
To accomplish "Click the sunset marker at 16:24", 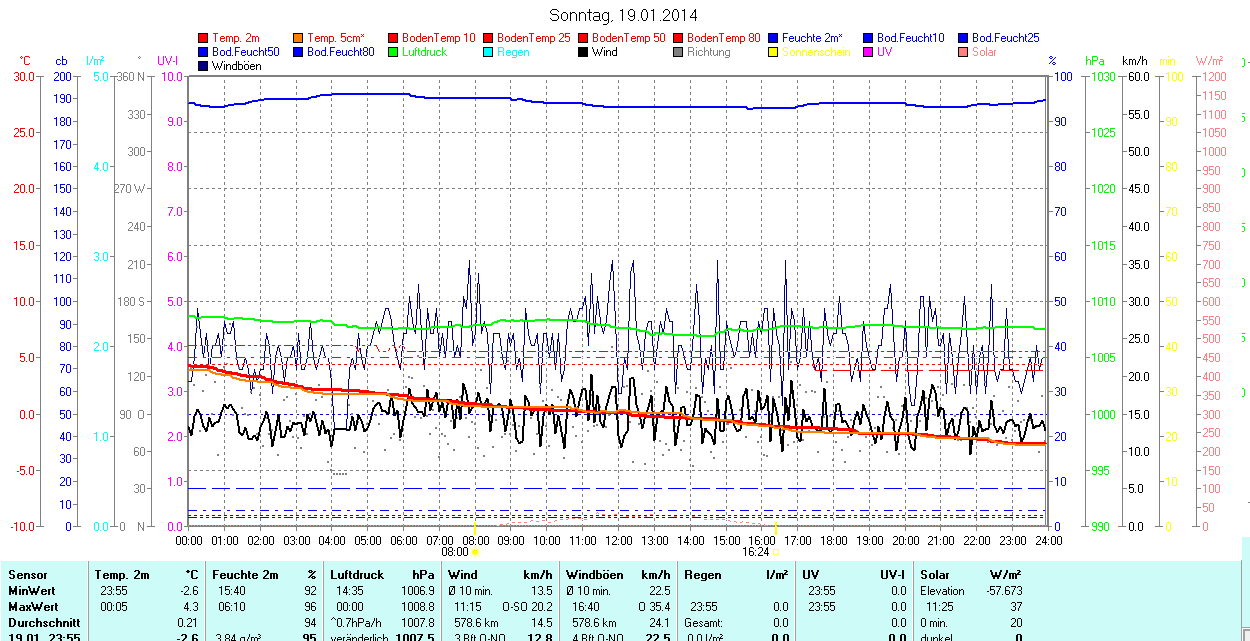I will (x=776, y=550).
